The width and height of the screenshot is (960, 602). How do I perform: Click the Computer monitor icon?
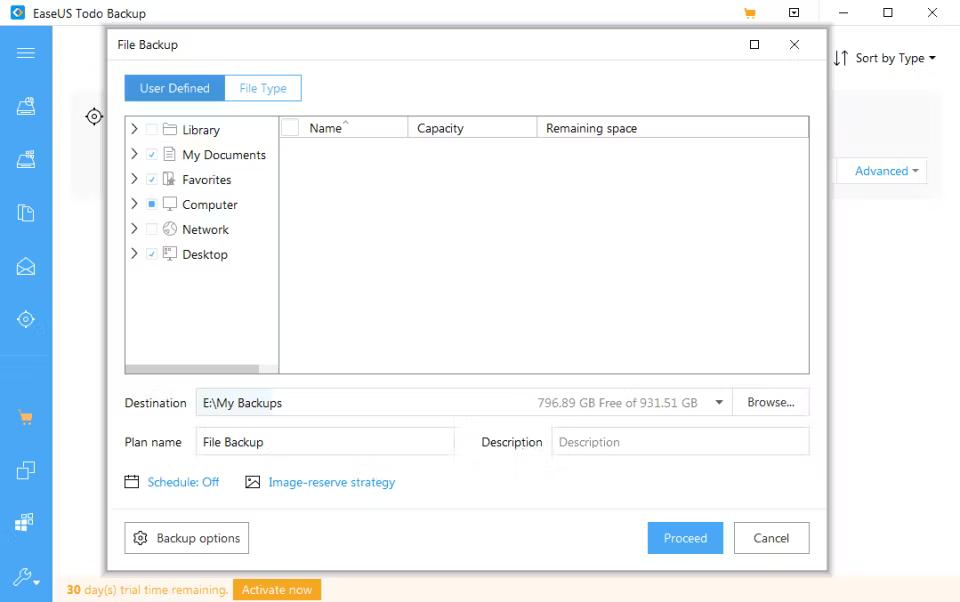pyautogui.click(x=170, y=204)
